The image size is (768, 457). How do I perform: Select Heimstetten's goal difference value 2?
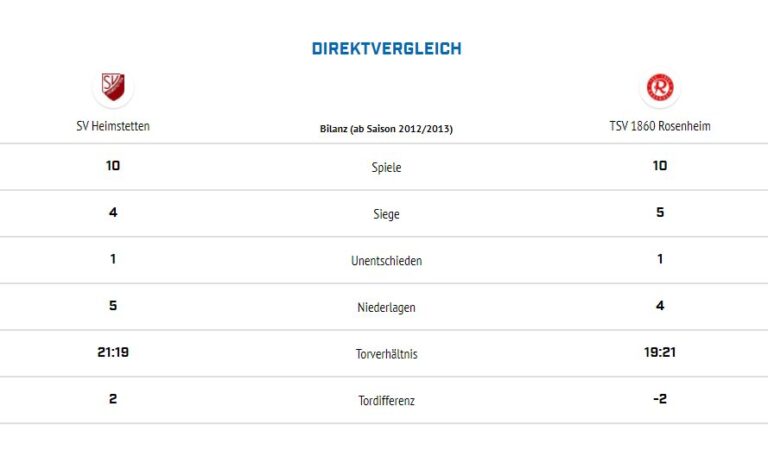113,399
